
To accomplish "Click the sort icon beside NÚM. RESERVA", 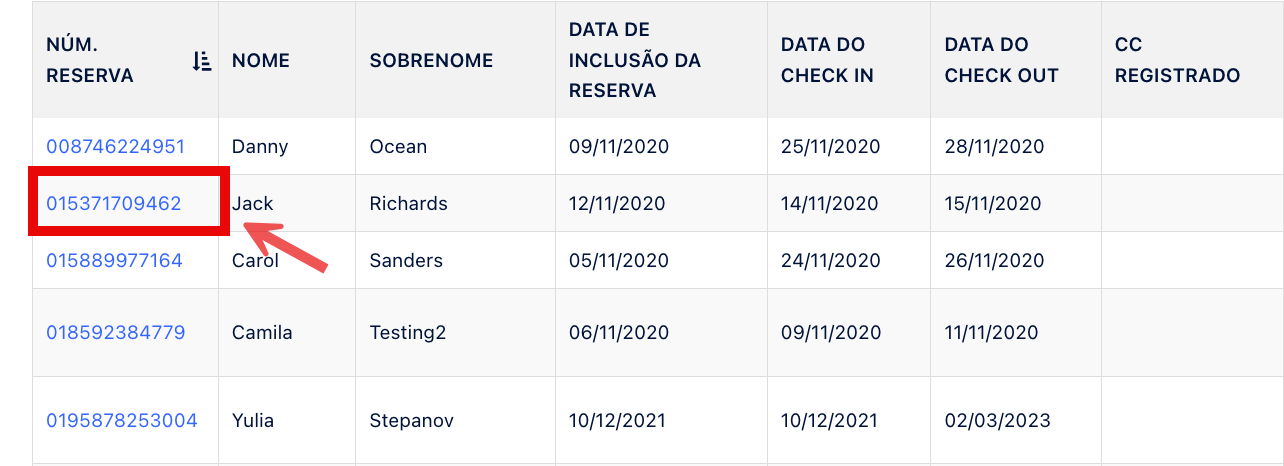I will pyautogui.click(x=202, y=61).
